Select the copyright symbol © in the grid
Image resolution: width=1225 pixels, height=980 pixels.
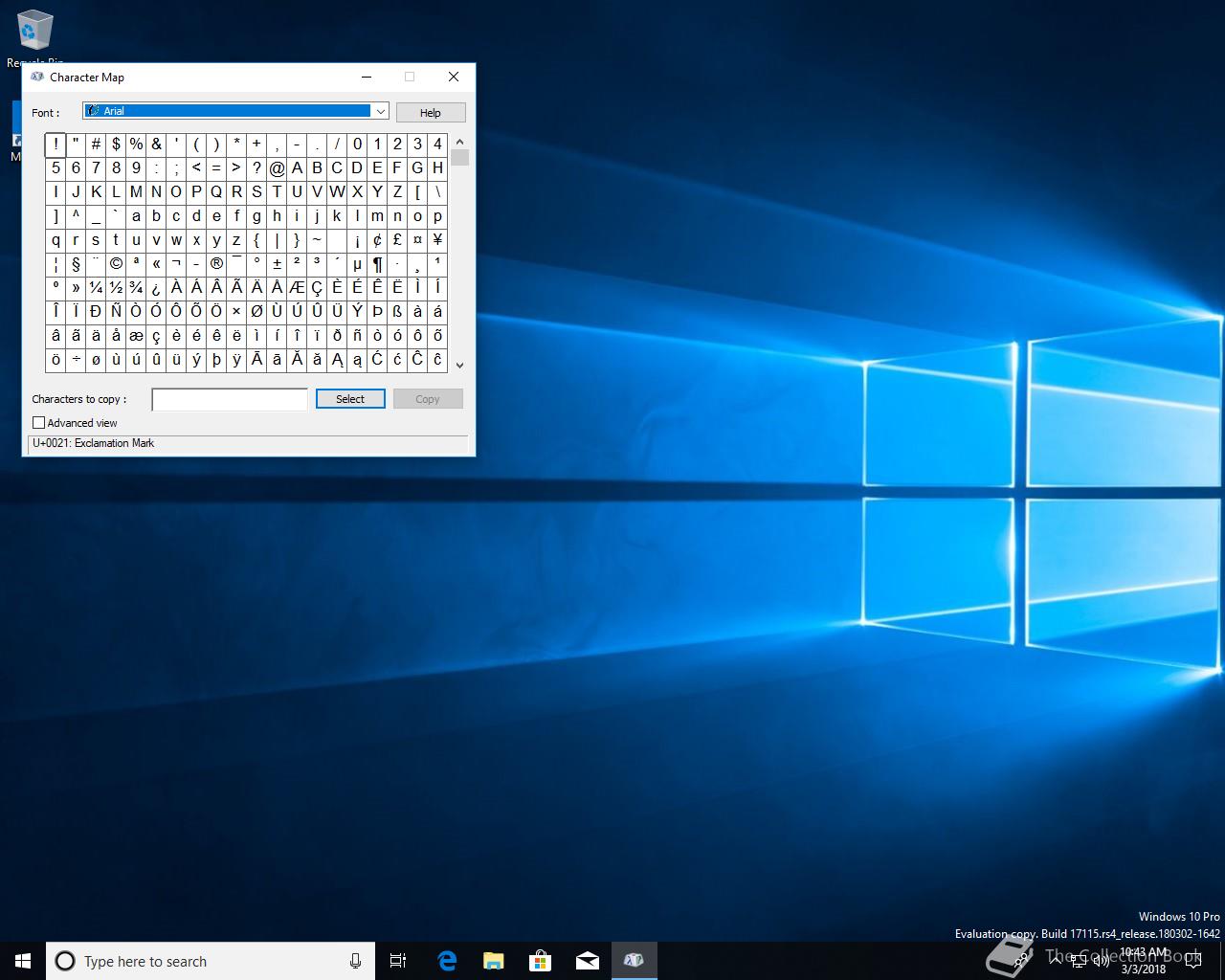tap(116, 264)
